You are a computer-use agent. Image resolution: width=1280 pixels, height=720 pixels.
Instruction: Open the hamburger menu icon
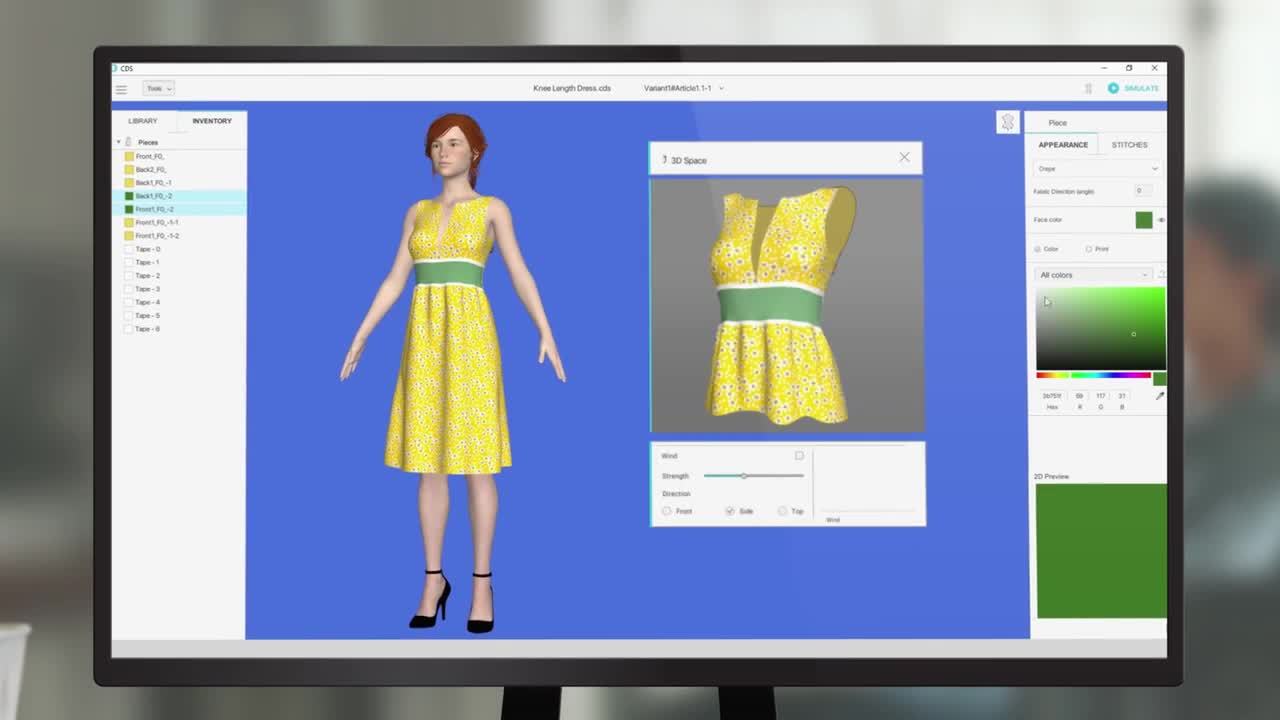pos(121,89)
